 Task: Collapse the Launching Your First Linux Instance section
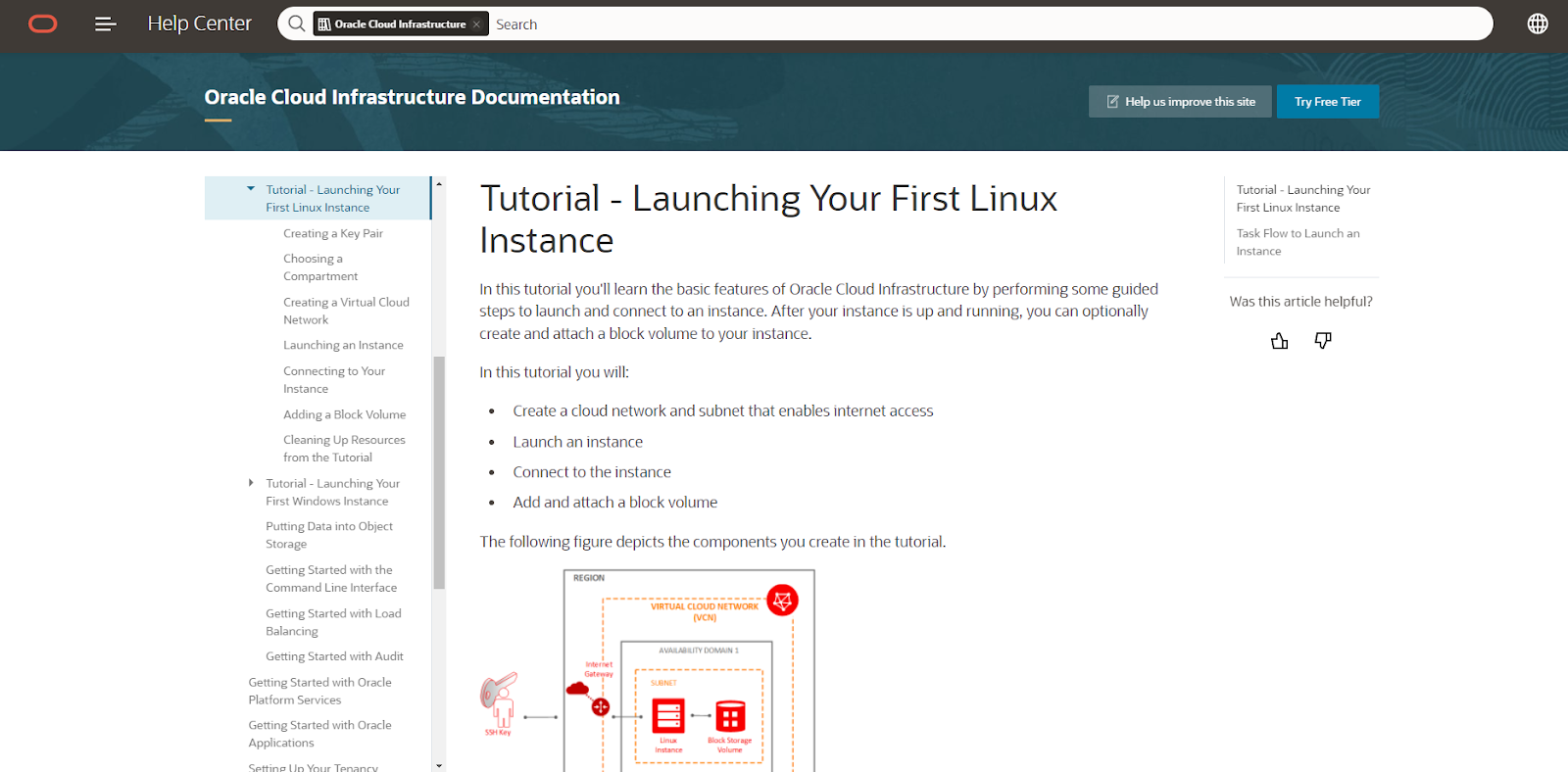251,189
